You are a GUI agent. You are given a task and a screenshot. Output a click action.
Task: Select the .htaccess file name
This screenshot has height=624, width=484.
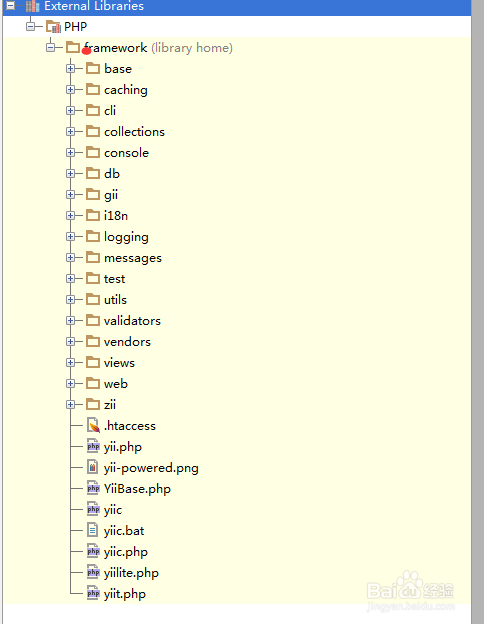click(x=130, y=426)
